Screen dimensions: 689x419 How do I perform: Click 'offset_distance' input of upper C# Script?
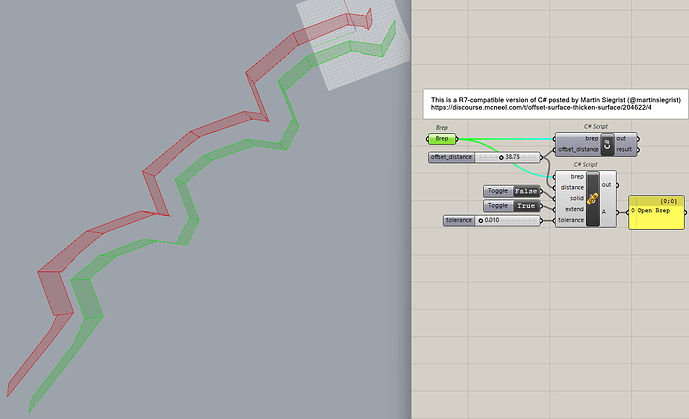click(x=578, y=150)
